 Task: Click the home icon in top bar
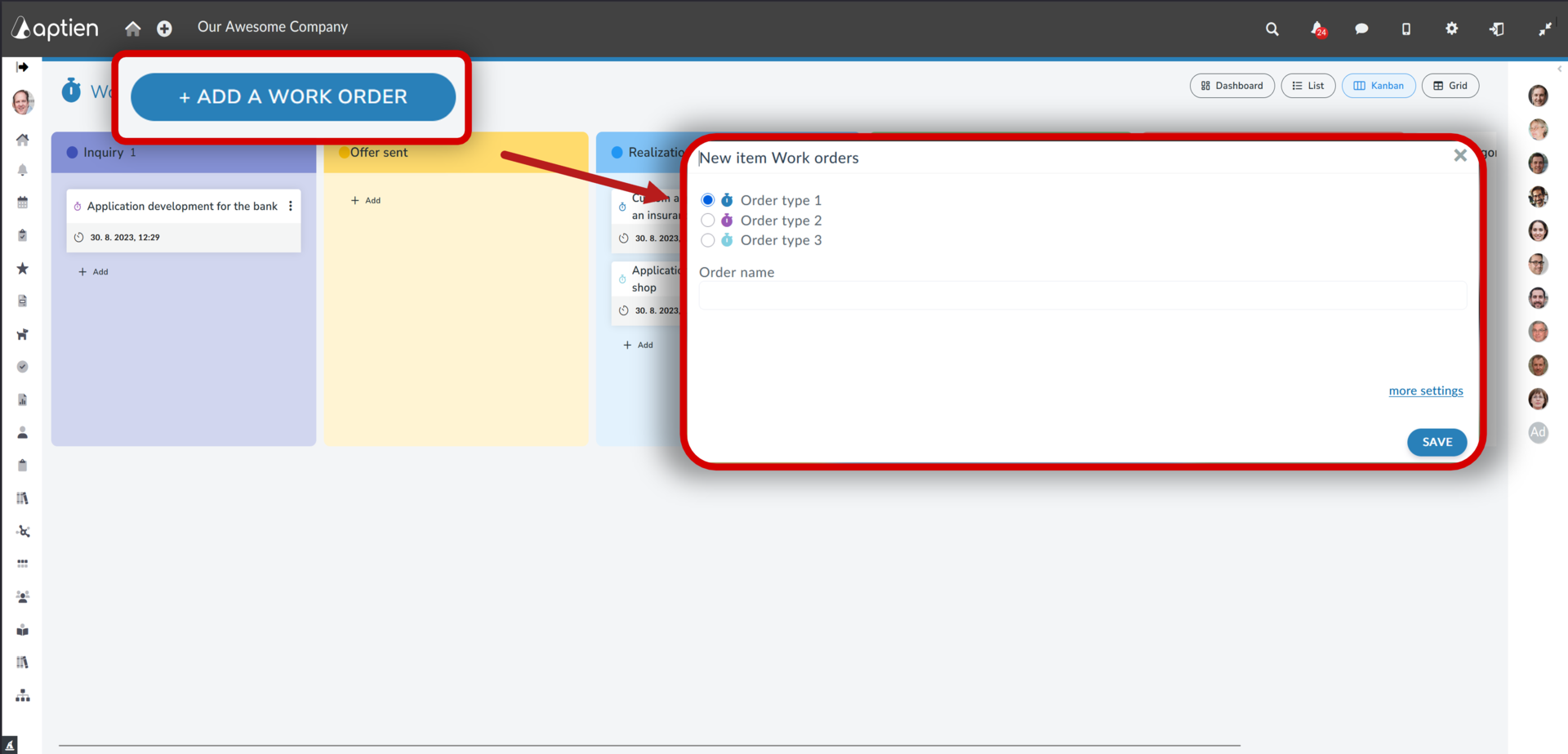pyautogui.click(x=133, y=29)
